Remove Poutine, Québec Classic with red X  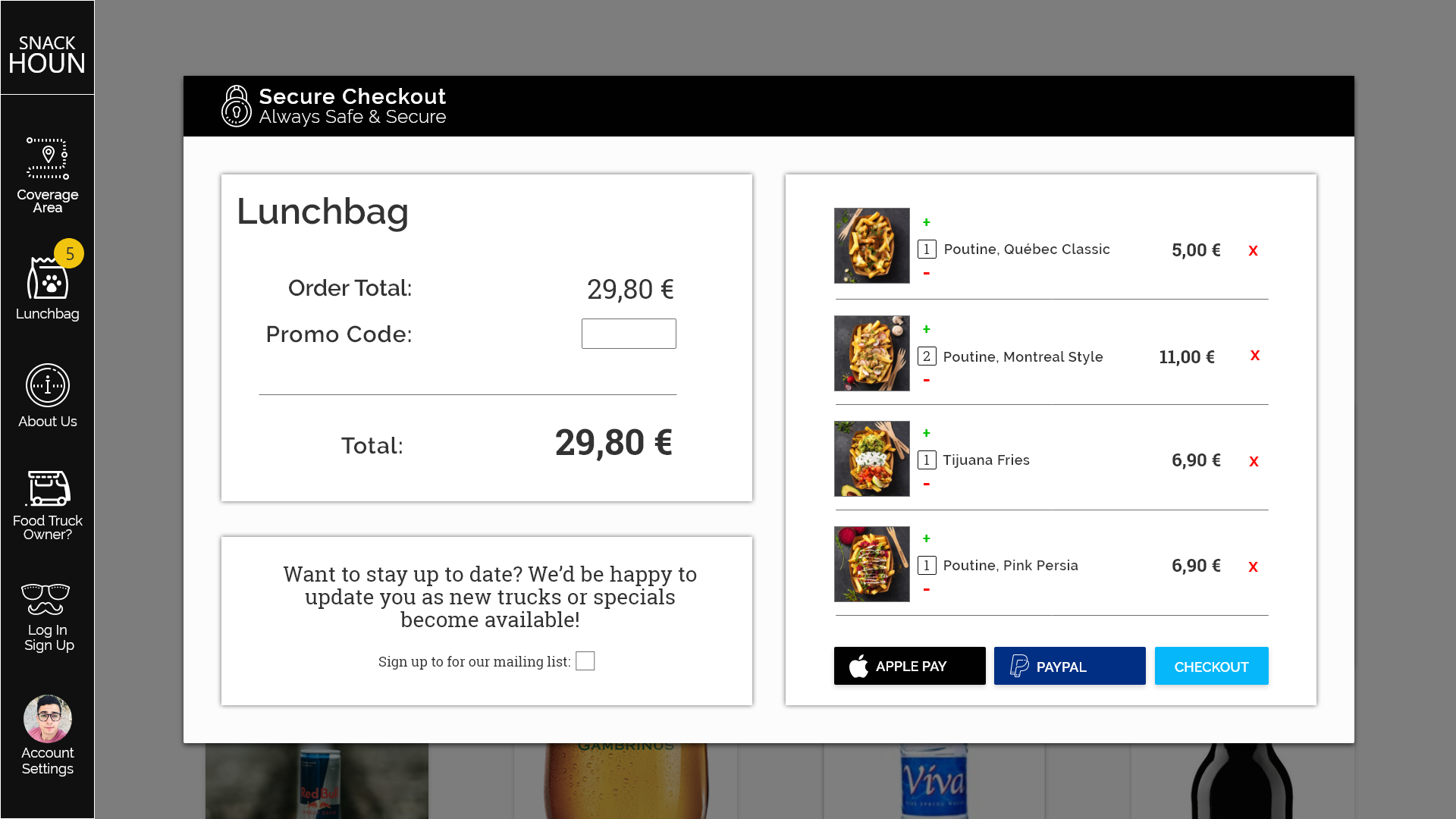coord(1253,250)
